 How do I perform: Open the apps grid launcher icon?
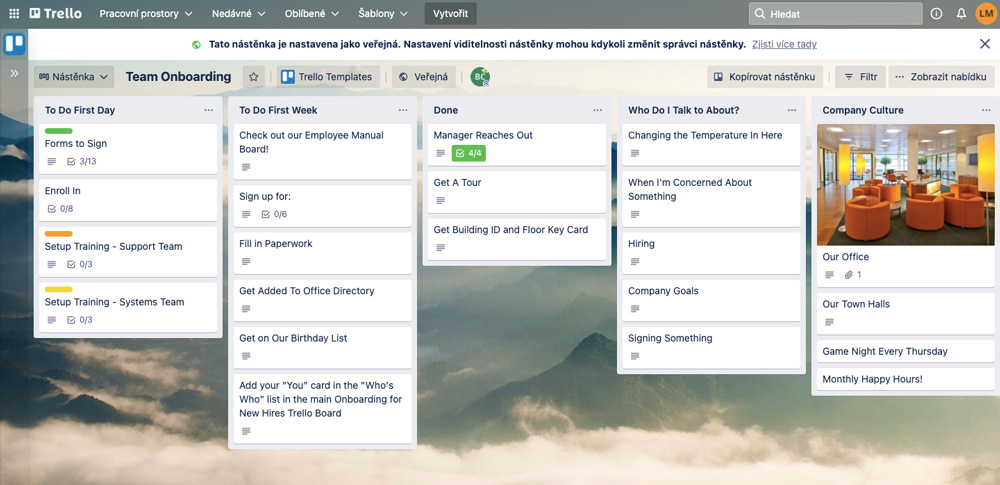point(14,13)
